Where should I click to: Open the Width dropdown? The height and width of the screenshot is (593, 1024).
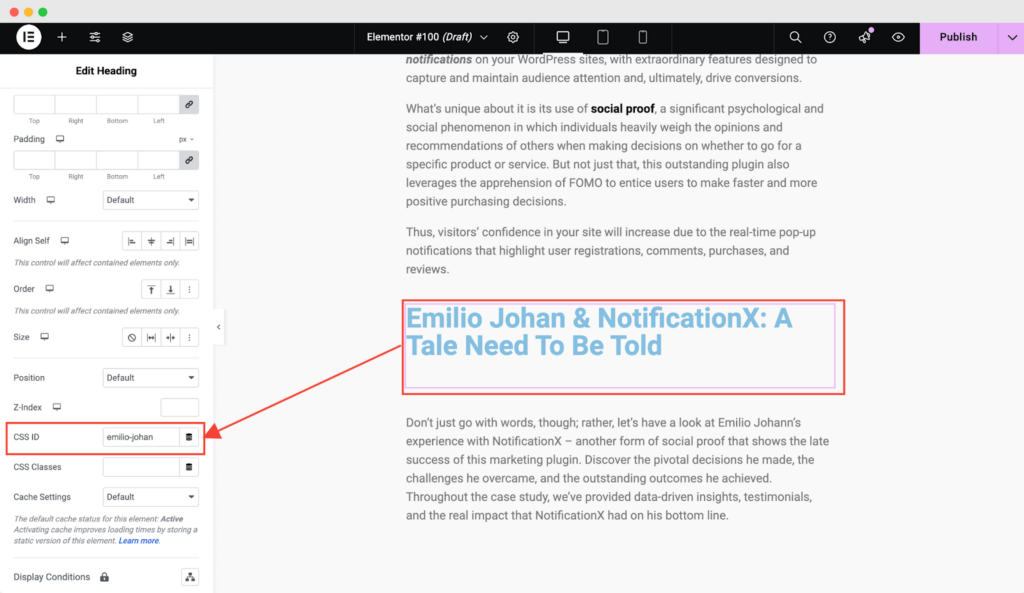tap(150, 200)
